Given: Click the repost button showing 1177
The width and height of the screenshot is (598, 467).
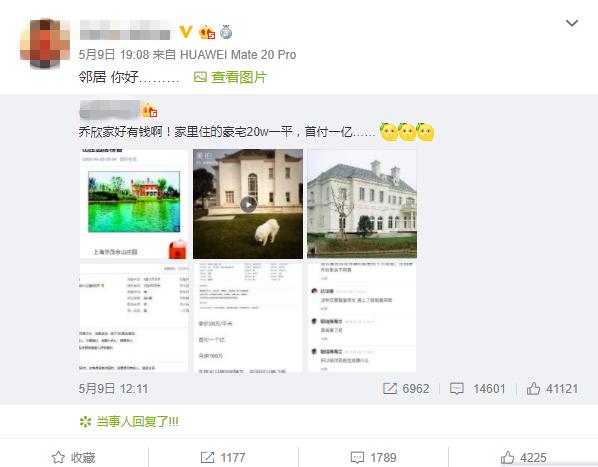Looking at the screenshot, I should 223,457.
